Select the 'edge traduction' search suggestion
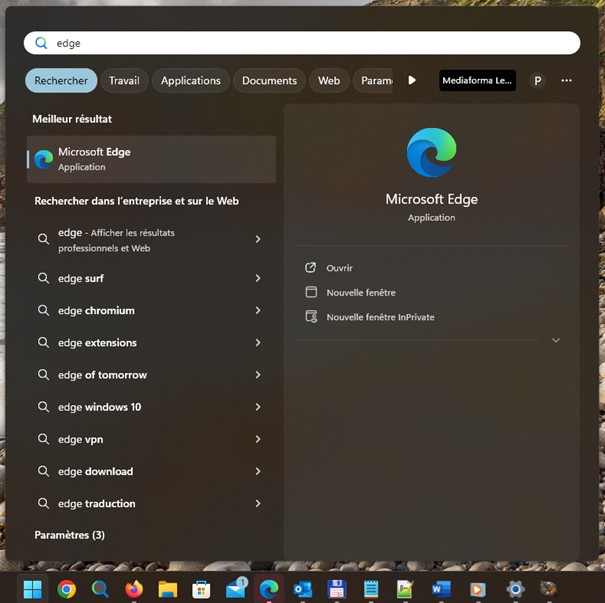 96,504
